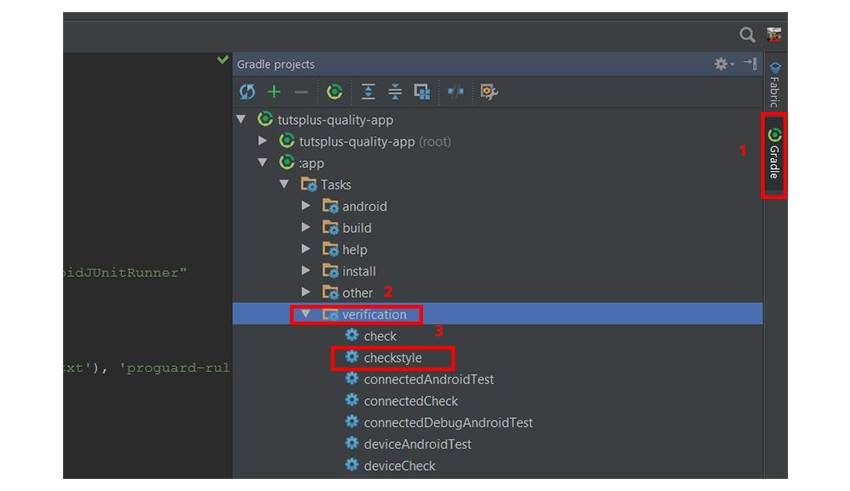Open the panel gear options menu
The image size is (850, 491).
pyautogui.click(x=723, y=64)
